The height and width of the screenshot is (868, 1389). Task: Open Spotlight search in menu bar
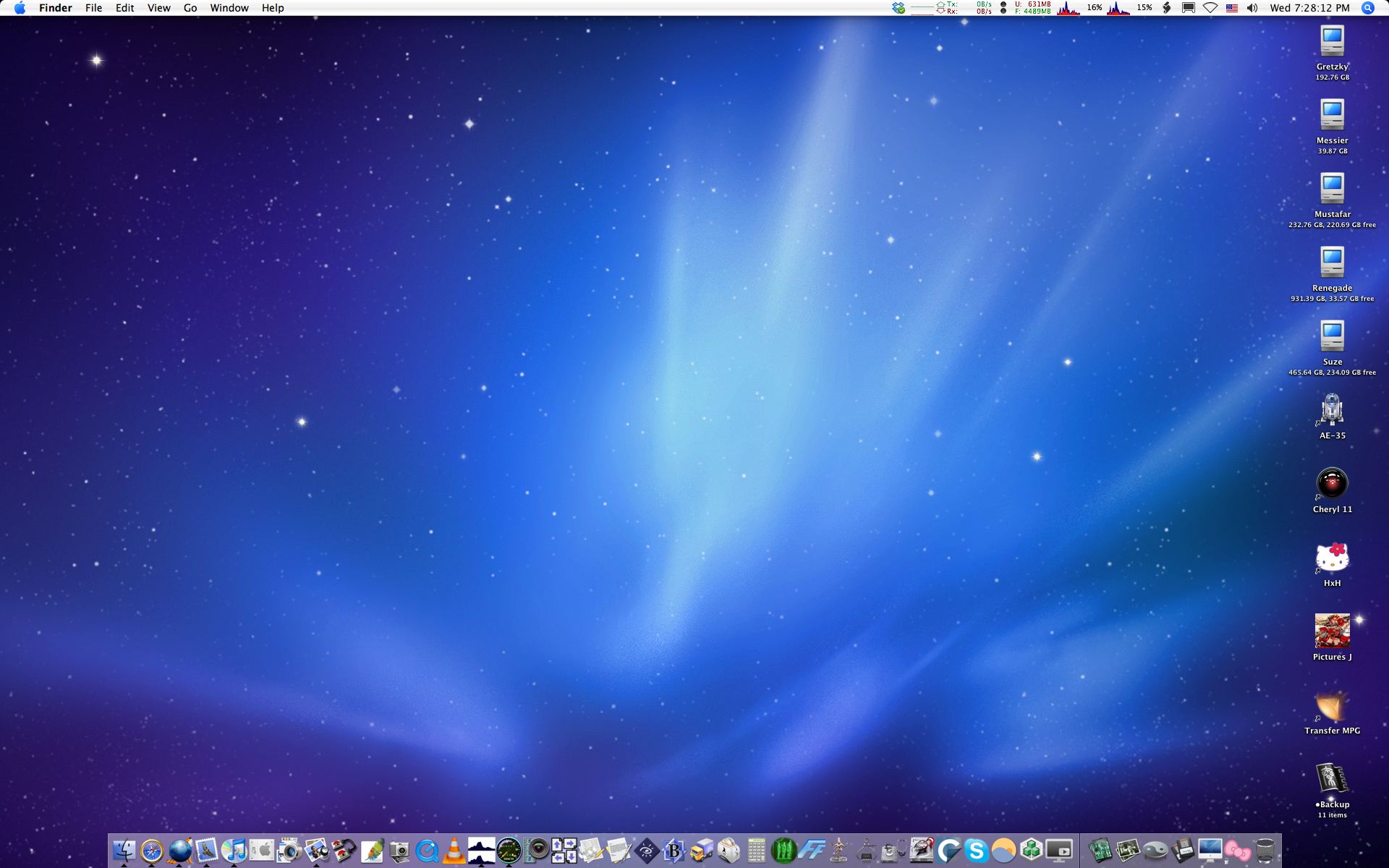tap(1367, 8)
